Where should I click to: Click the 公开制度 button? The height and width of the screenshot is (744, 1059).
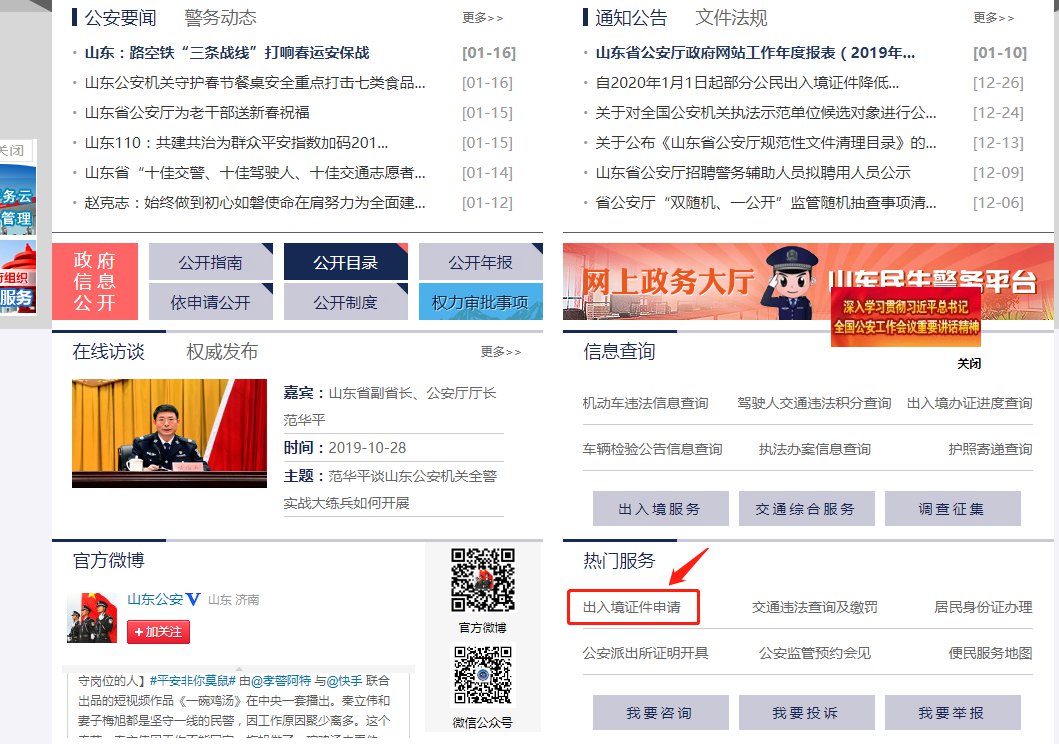click(346, 302)
